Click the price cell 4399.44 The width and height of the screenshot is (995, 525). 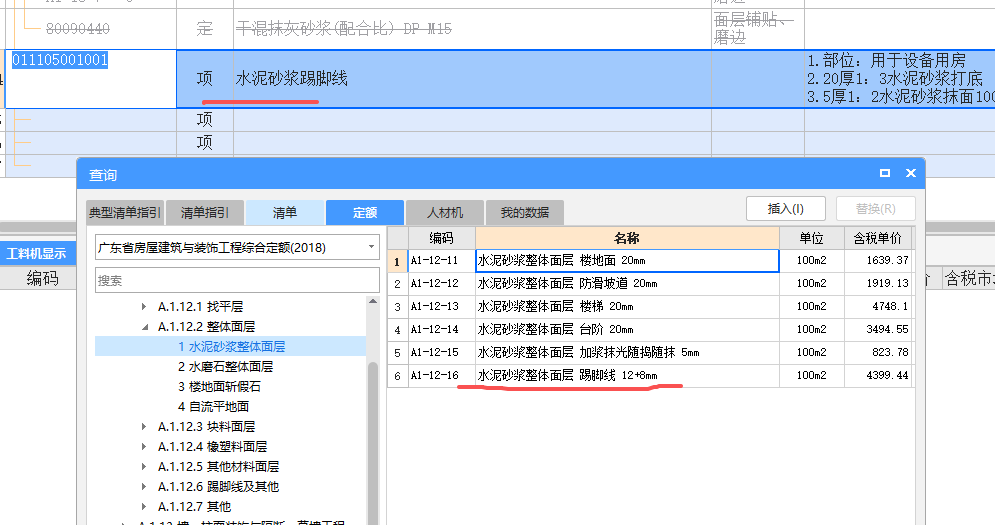point(878,375)
